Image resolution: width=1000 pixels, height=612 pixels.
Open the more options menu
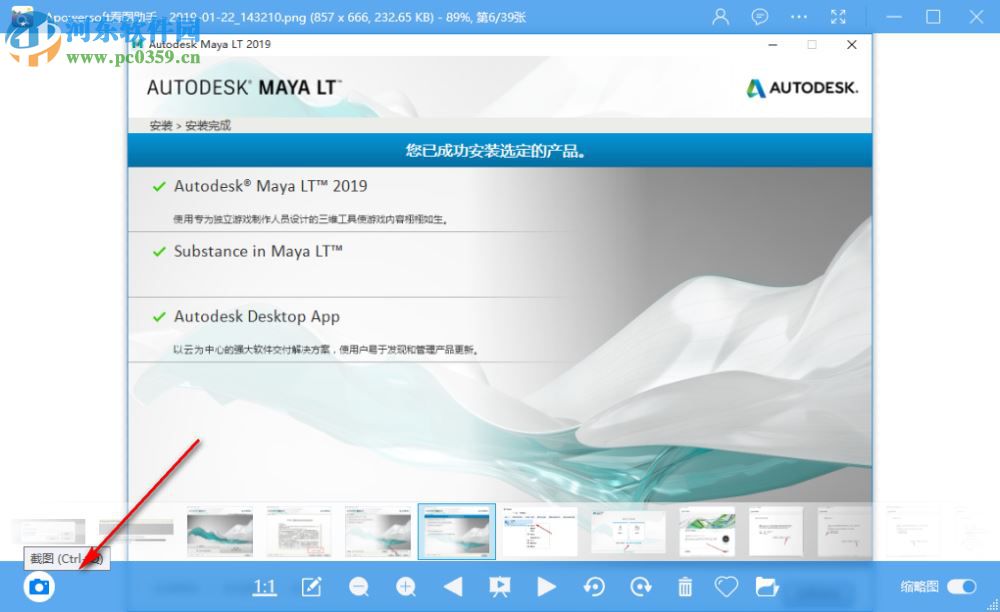click(799, 17)
